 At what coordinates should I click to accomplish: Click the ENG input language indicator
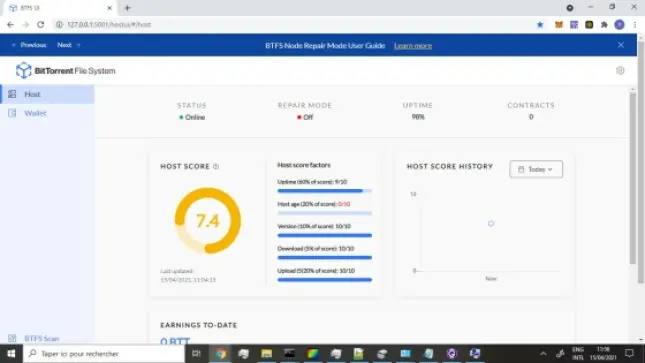click(578, 354)
